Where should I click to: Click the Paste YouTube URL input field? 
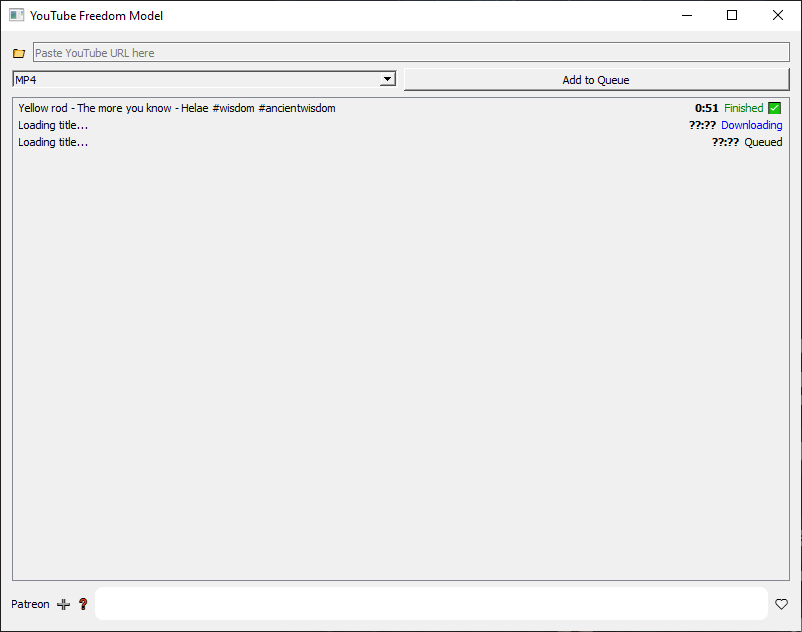(411, 53)
